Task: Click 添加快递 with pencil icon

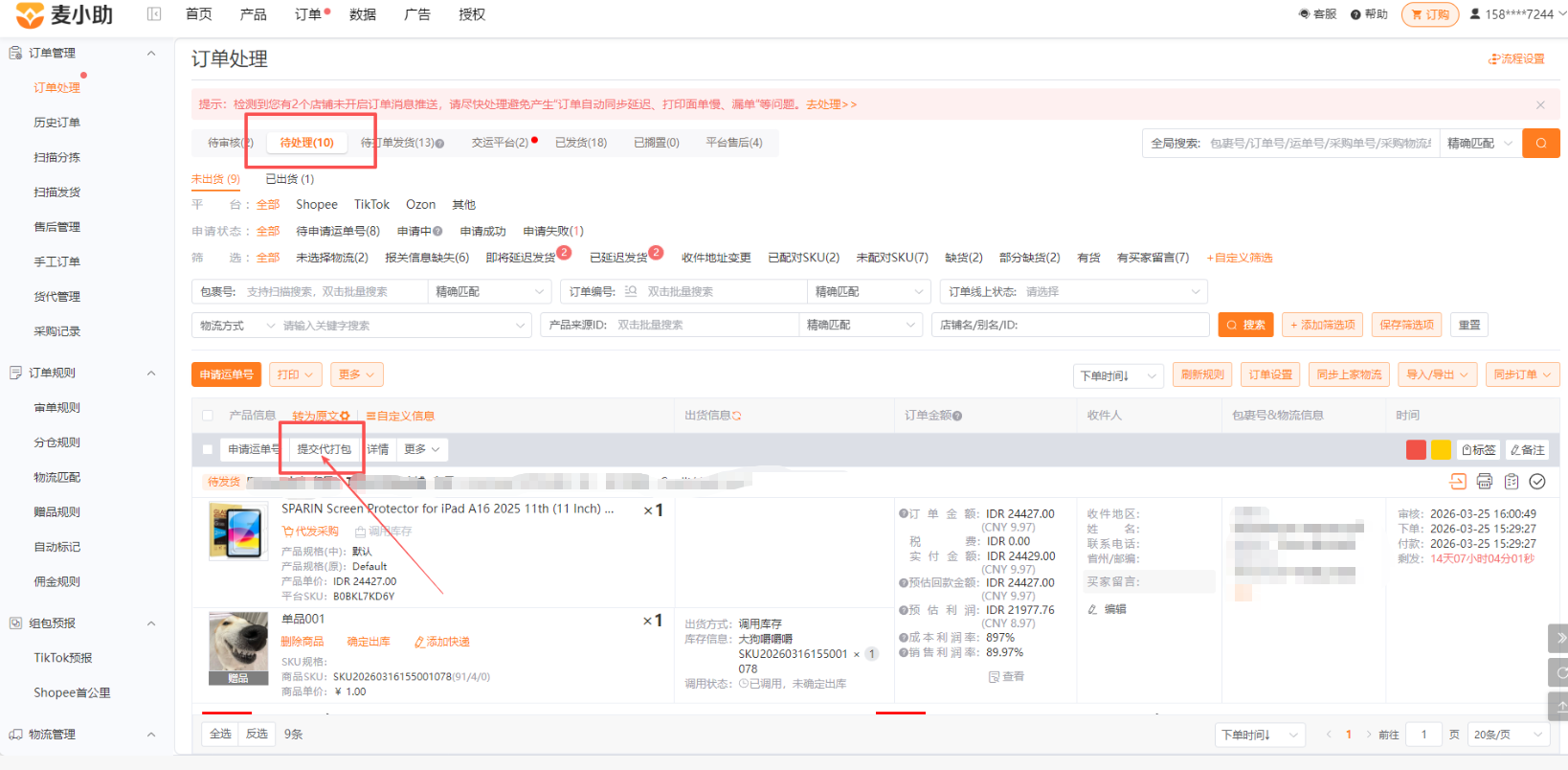Action: pos(441,642)
